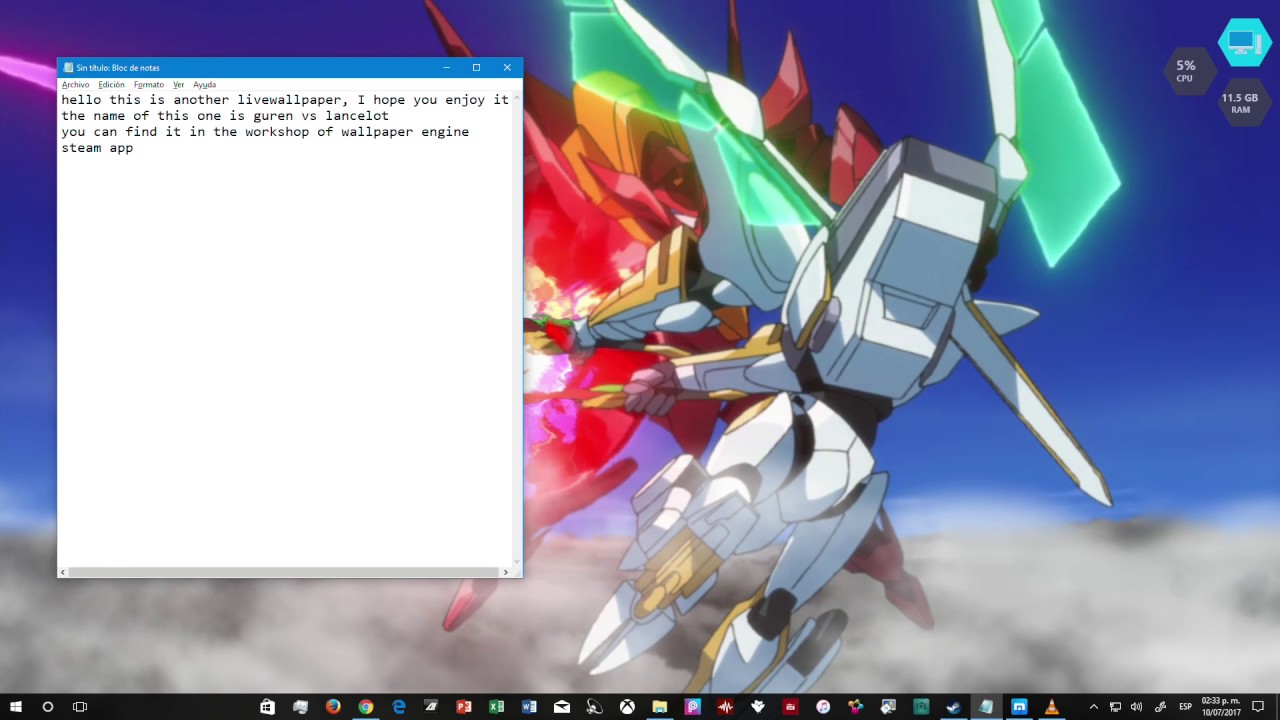Screen dimensions: 1280x720
Task: Open network status tray icon
Action: (1116, 707)
